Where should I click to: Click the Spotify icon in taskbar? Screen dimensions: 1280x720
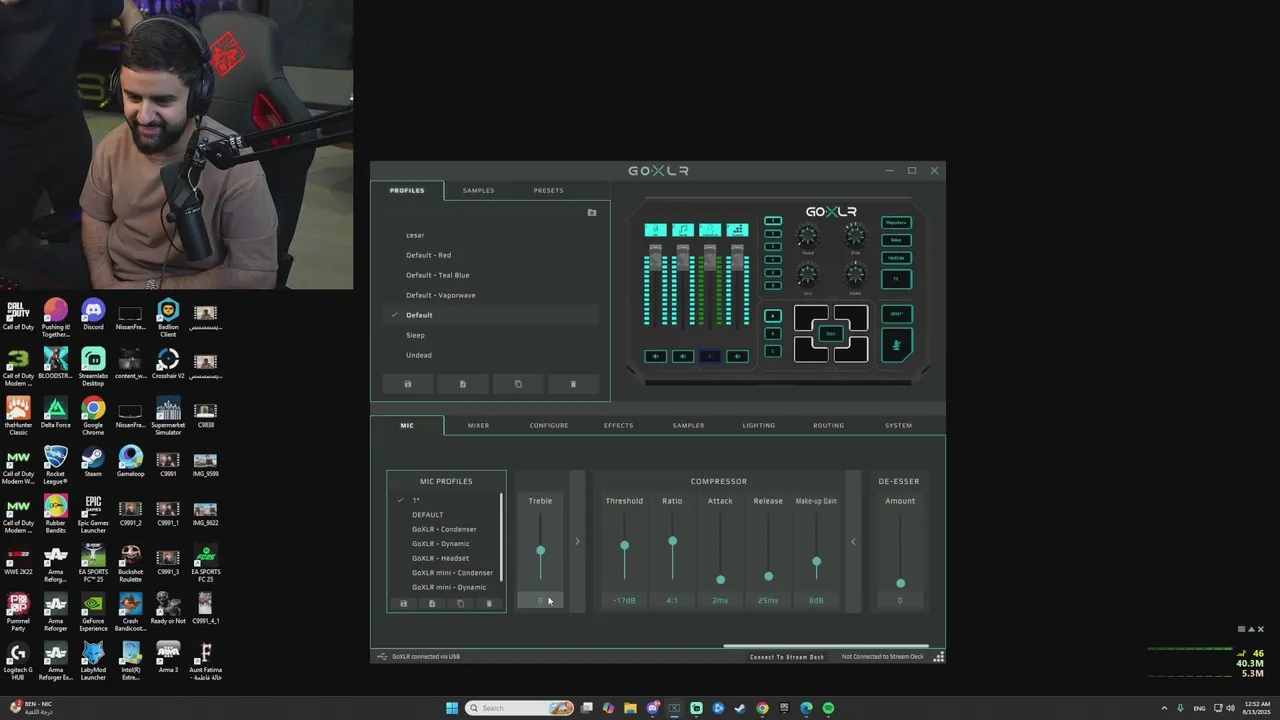[x=828, y=708]
